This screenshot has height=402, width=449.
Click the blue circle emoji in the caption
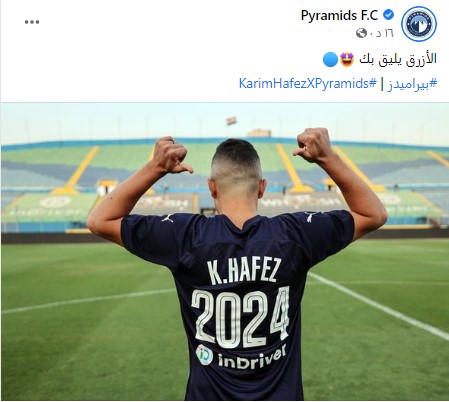[330, 60]
